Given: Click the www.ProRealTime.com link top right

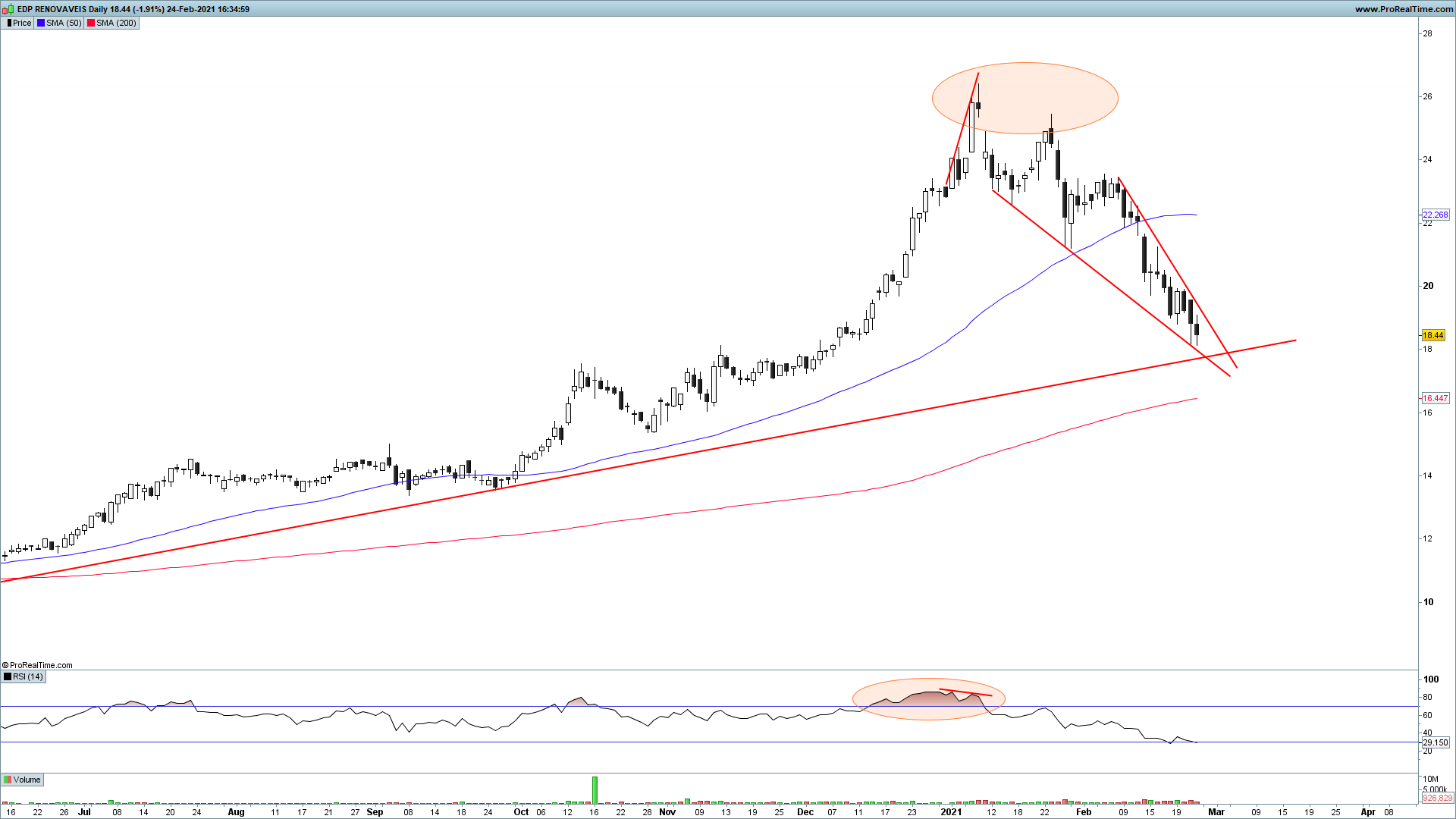Looking at the screenshot, I should click(1404, 9).
